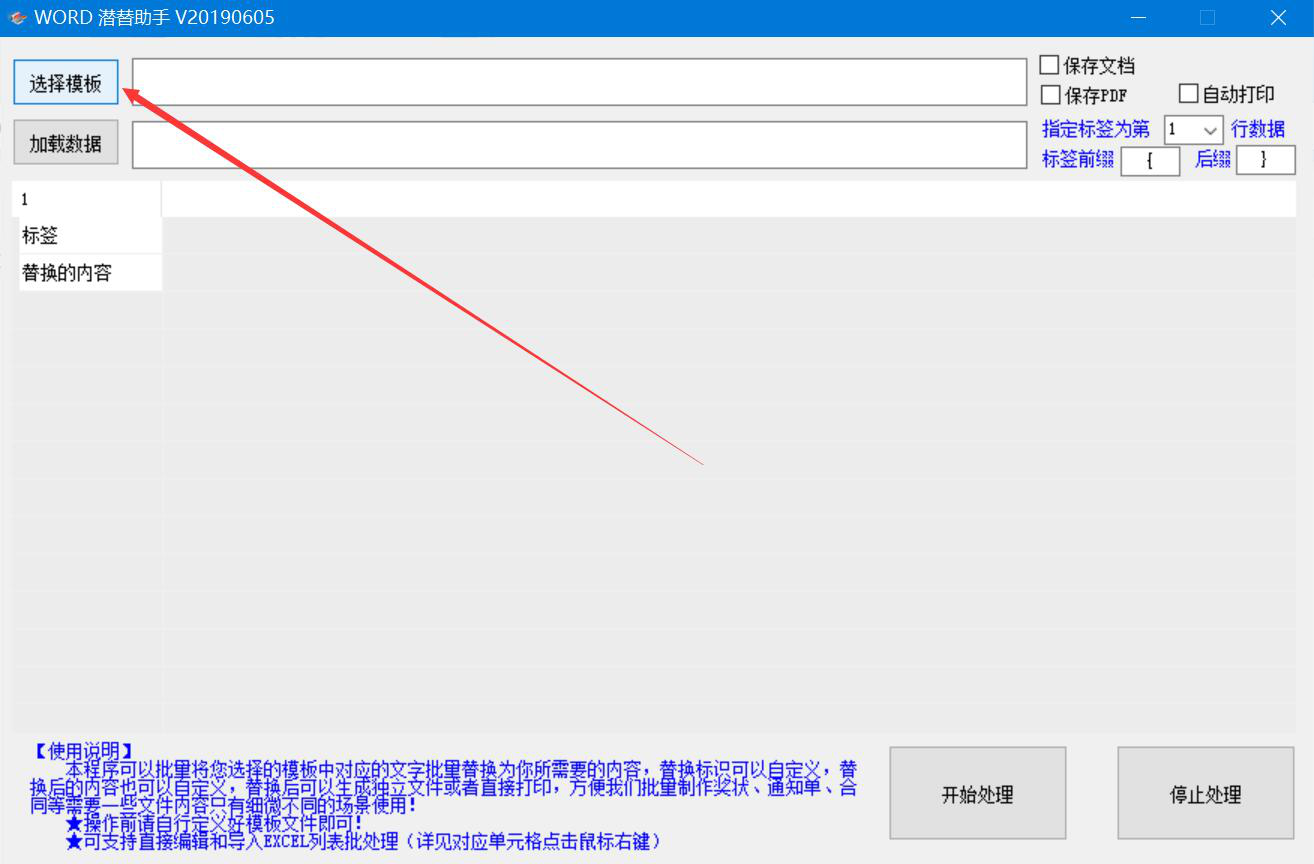This screenshot has height=864, width=1314.
Task: Close the WORD 潜替助手 window
Action: (1278, 18)
